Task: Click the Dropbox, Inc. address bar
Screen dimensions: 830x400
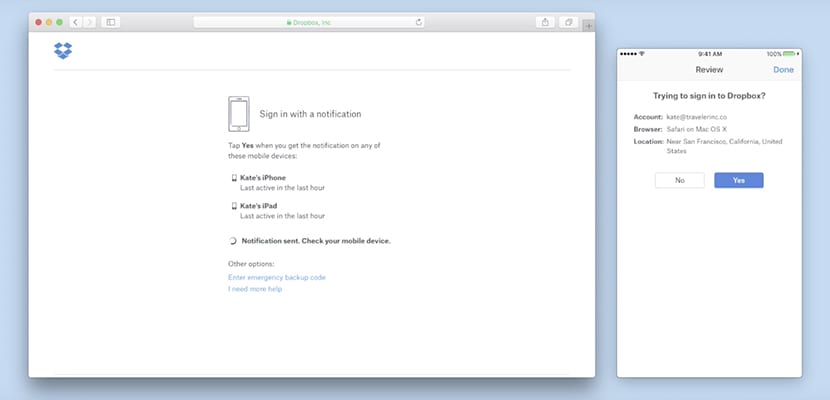Action: point(309,22)
